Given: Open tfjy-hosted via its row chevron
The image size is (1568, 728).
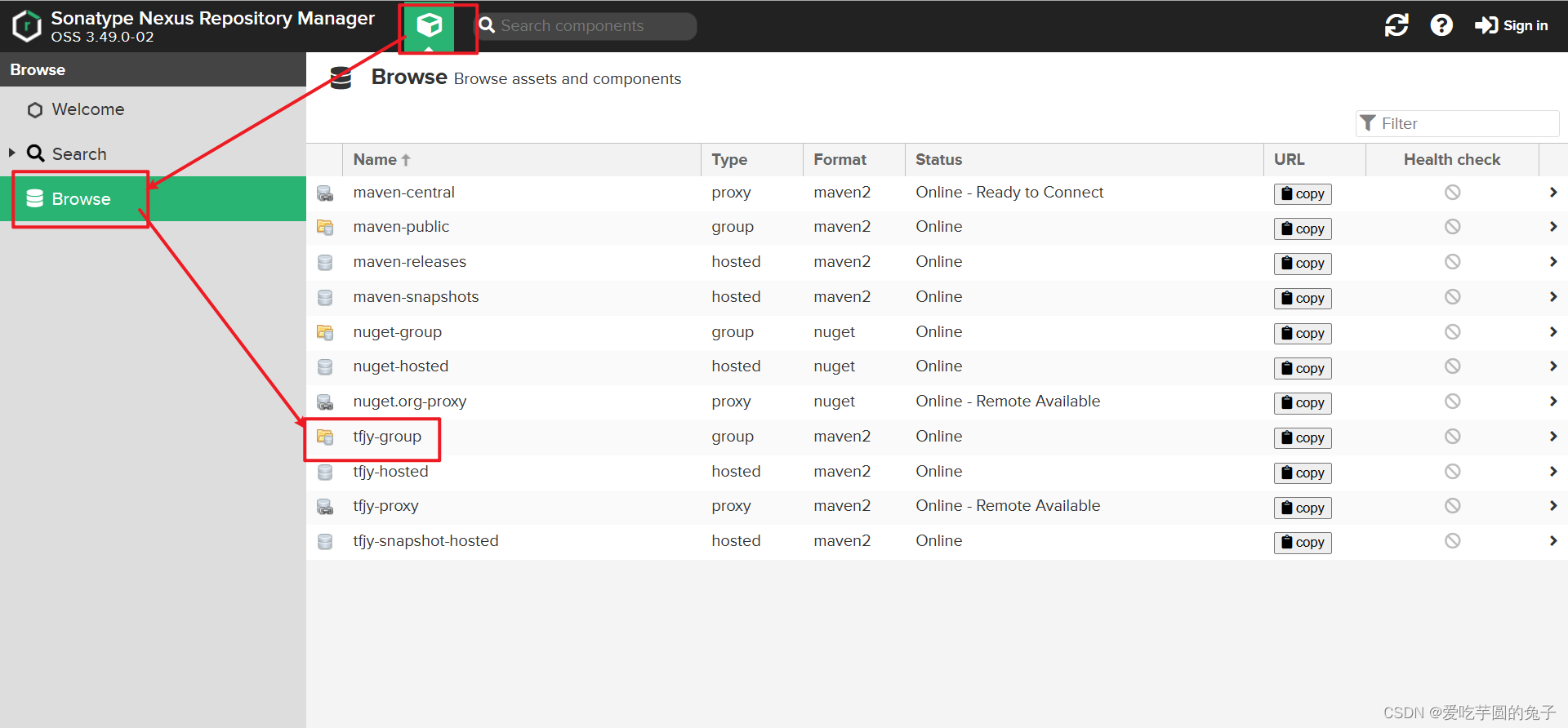Looking at the screenshot, I should pyautogui.click(x=1553, y=472).
